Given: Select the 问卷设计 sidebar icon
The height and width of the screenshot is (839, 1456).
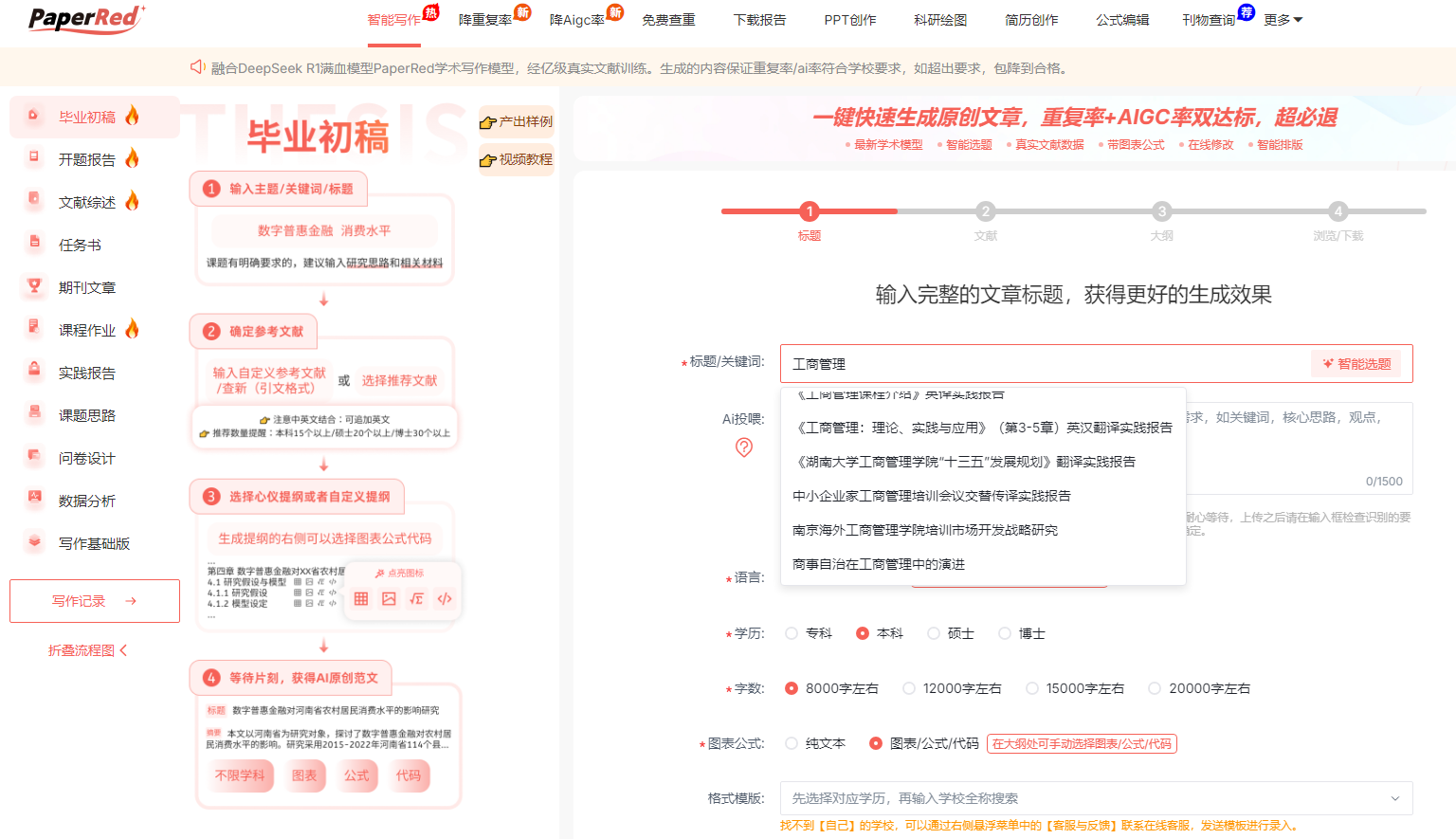Looking at the screenshot, I should [34, 456].
